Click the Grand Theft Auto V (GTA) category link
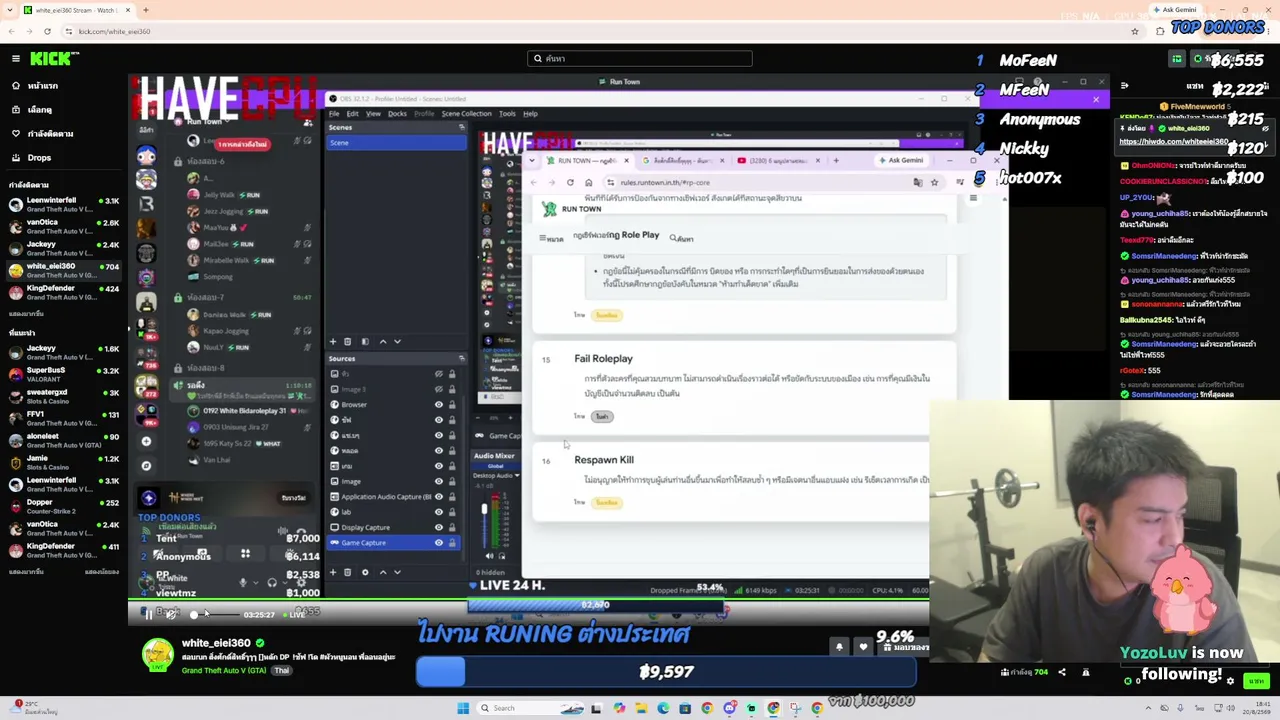The width and height of the screenshot is (1280, 720). point(225,670)
